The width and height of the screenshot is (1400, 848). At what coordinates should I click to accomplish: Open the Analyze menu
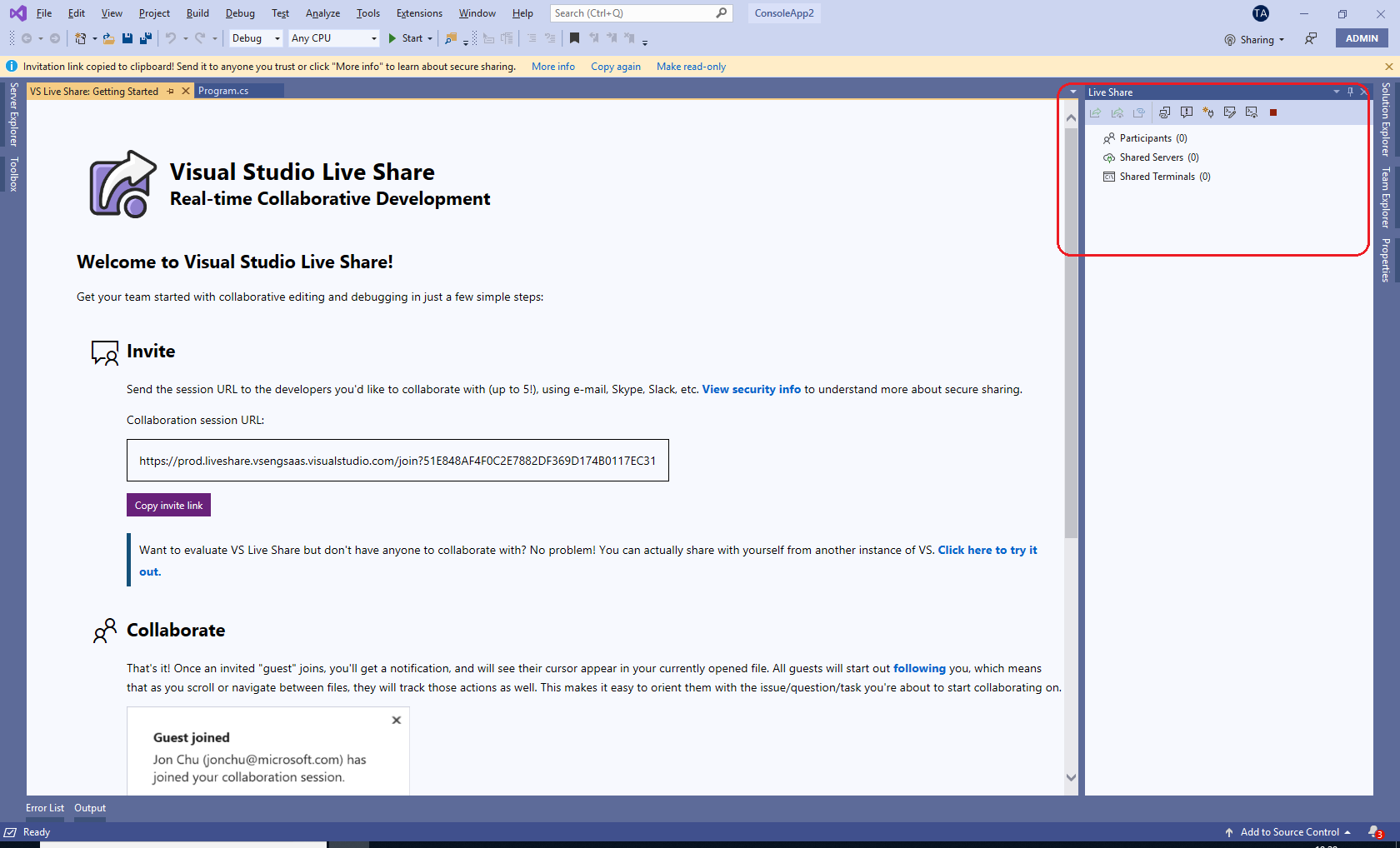322,13
